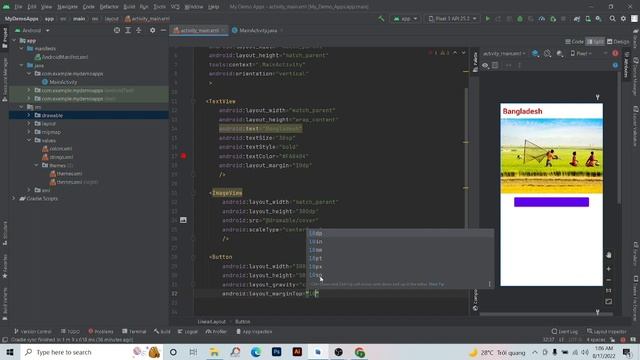Click zoom to fit icon in preview
The width and height of the screenshot is (640, 360).
point(609,302)
